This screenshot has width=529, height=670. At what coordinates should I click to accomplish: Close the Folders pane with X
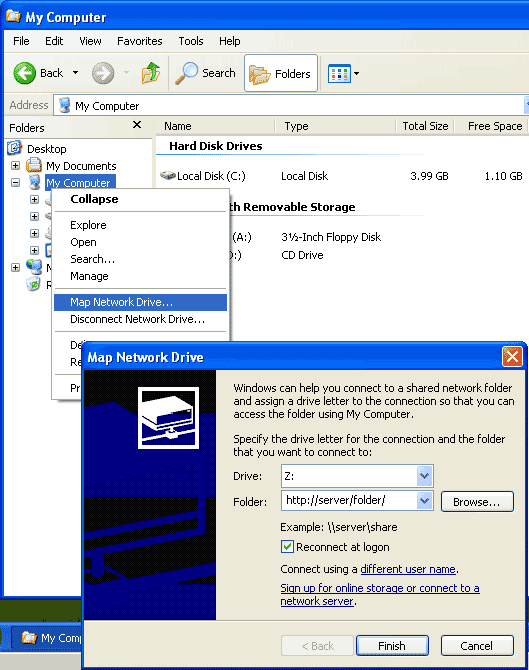[137, 124]
